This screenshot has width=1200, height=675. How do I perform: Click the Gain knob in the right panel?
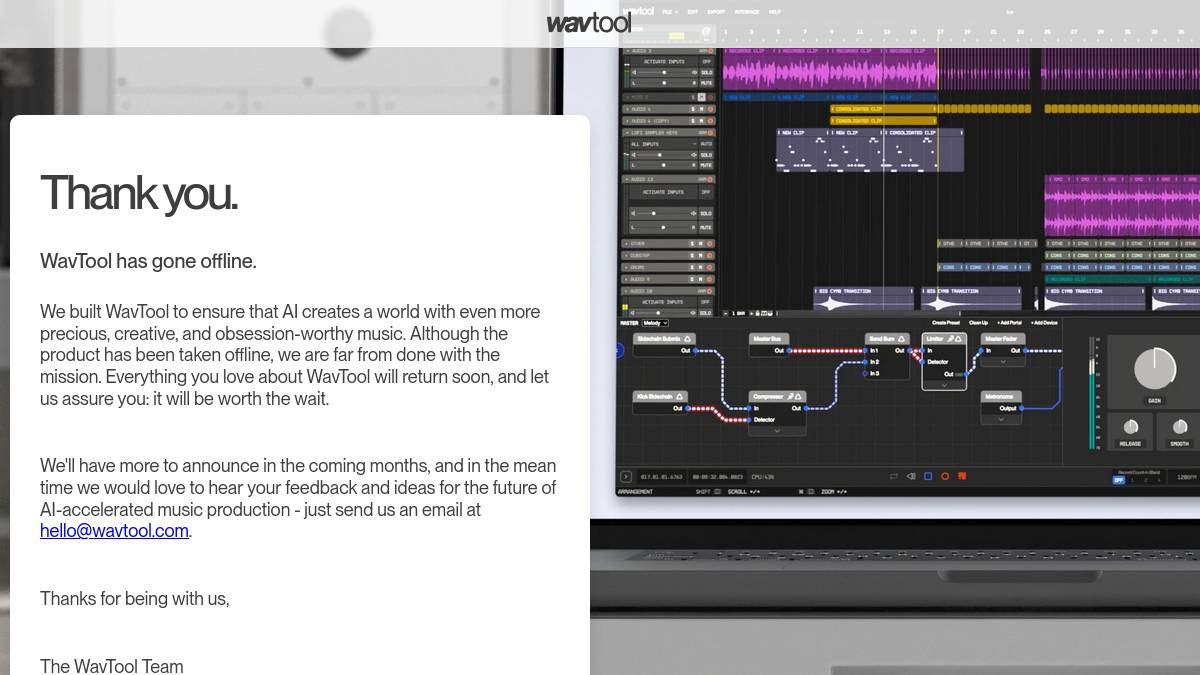pyautogui.click(x=1155, y=369)
